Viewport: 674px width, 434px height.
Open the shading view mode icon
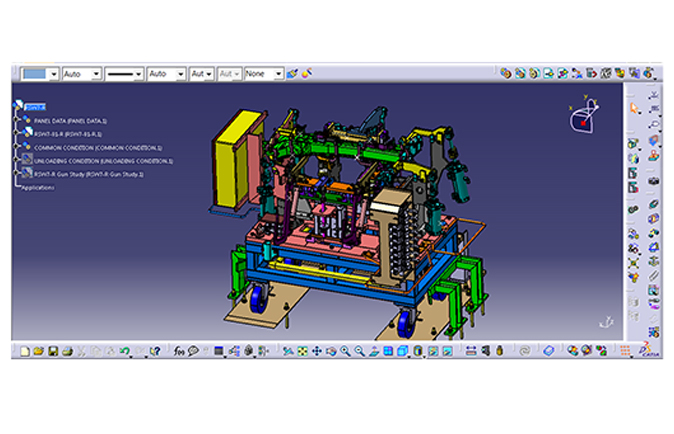pyautogui.click(x=418, y=351)
